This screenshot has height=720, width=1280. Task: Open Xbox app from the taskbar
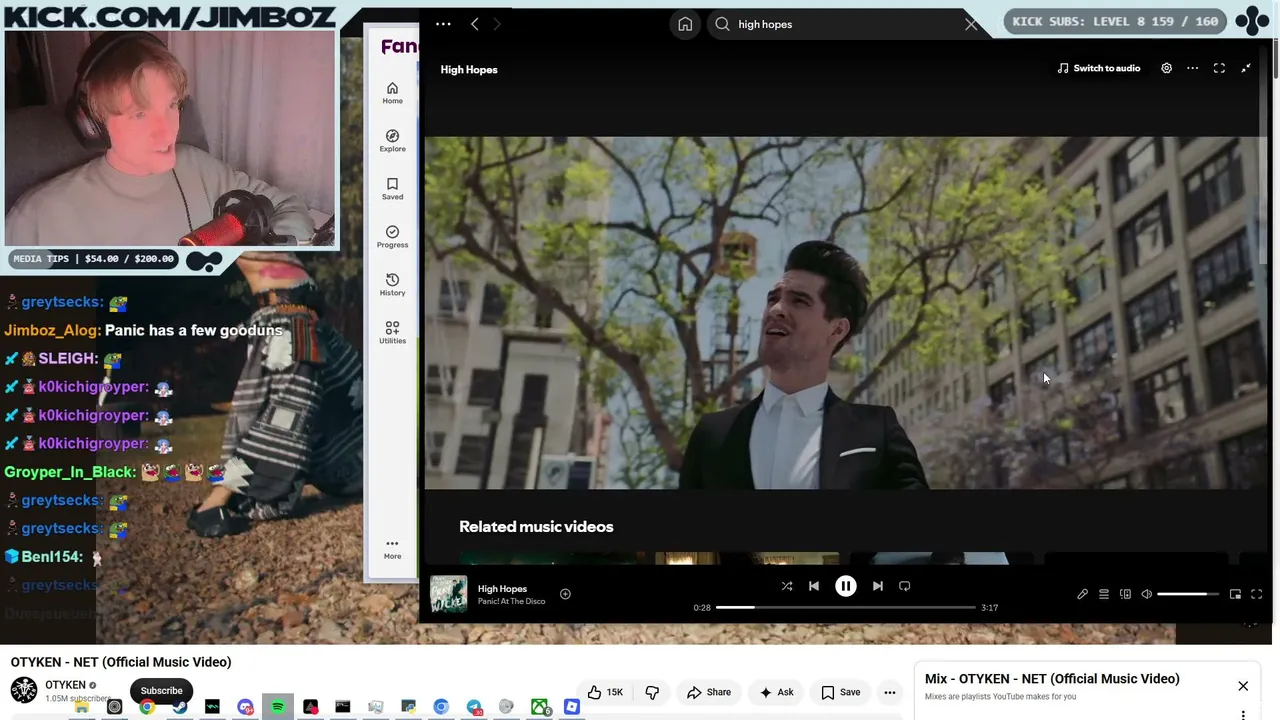pyautogui.click(x=539, y=708)
